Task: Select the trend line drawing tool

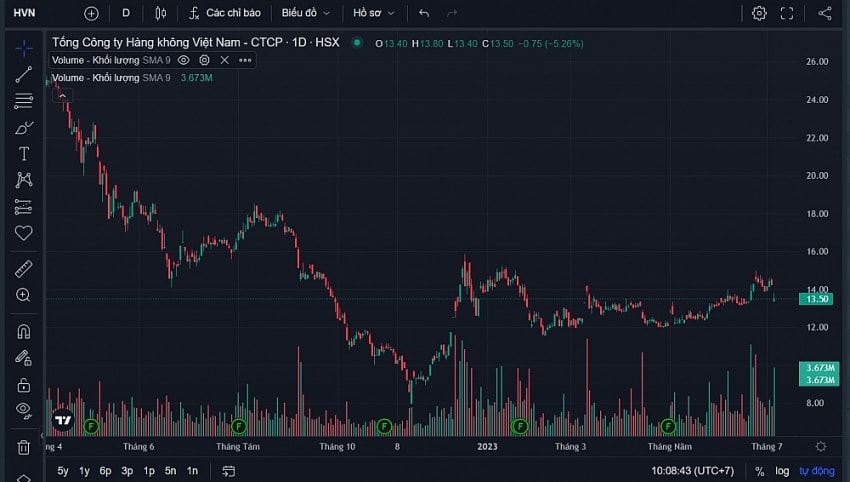Action: coord(24,75)
